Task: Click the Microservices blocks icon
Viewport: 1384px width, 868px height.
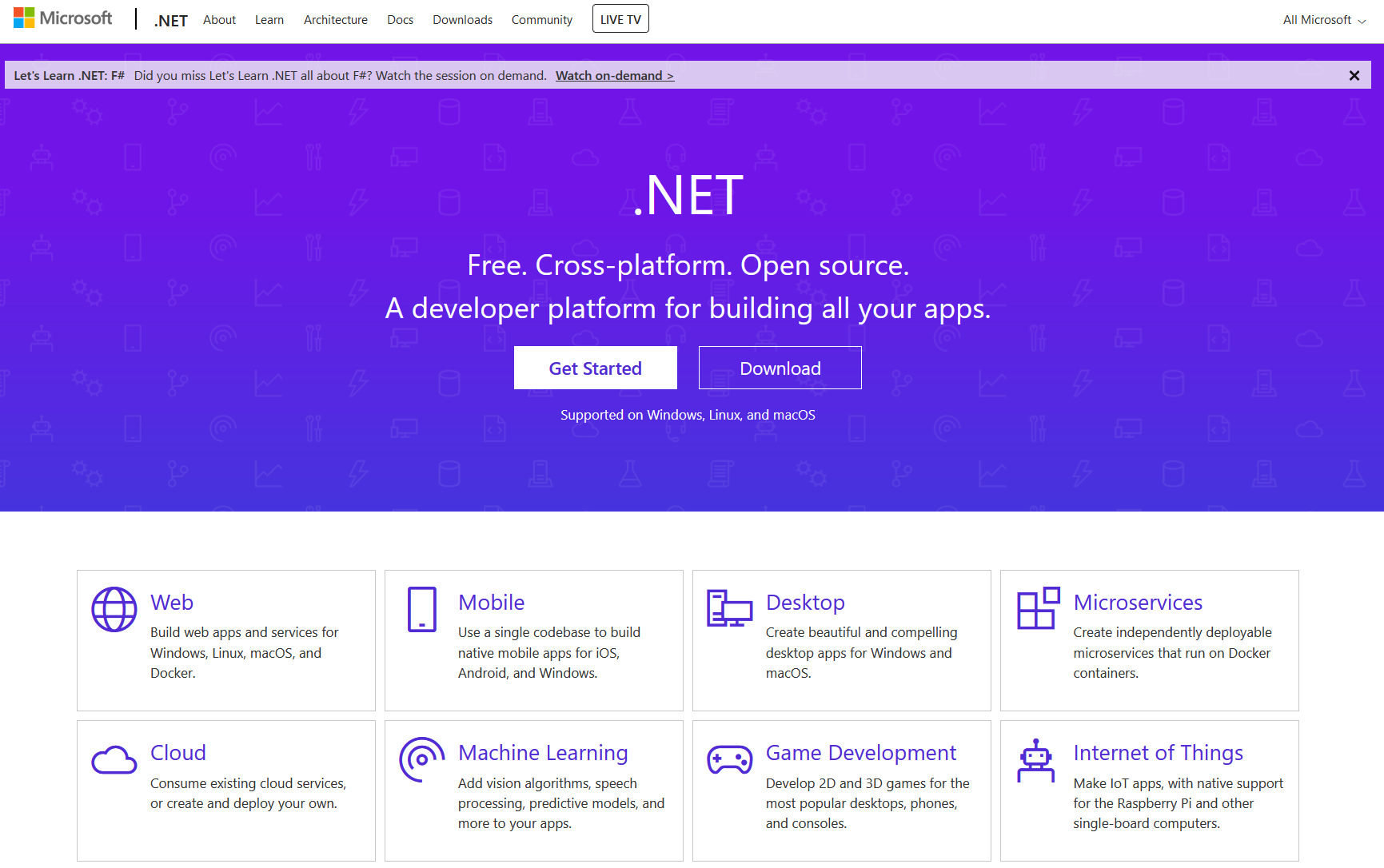Action: (1038, 608)
